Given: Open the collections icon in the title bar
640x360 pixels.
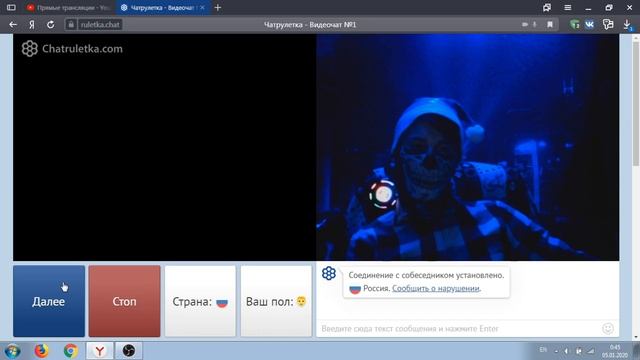Looking at the screenshot, I should (x=547, y=7).
